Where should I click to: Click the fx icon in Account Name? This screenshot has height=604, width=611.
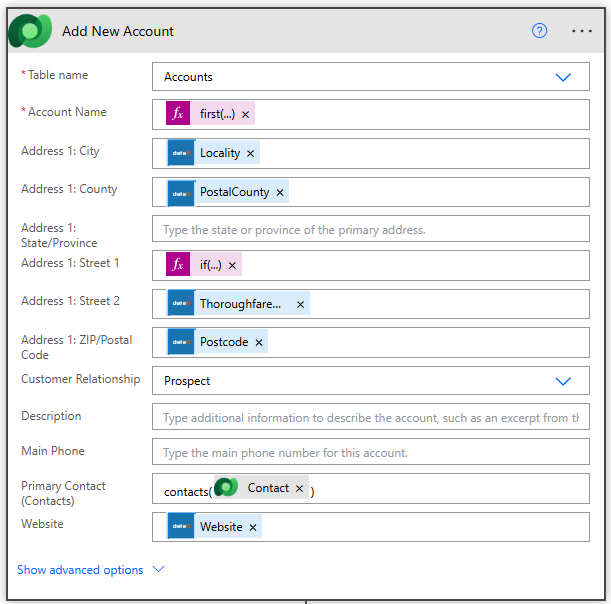[x=178, y=114]
